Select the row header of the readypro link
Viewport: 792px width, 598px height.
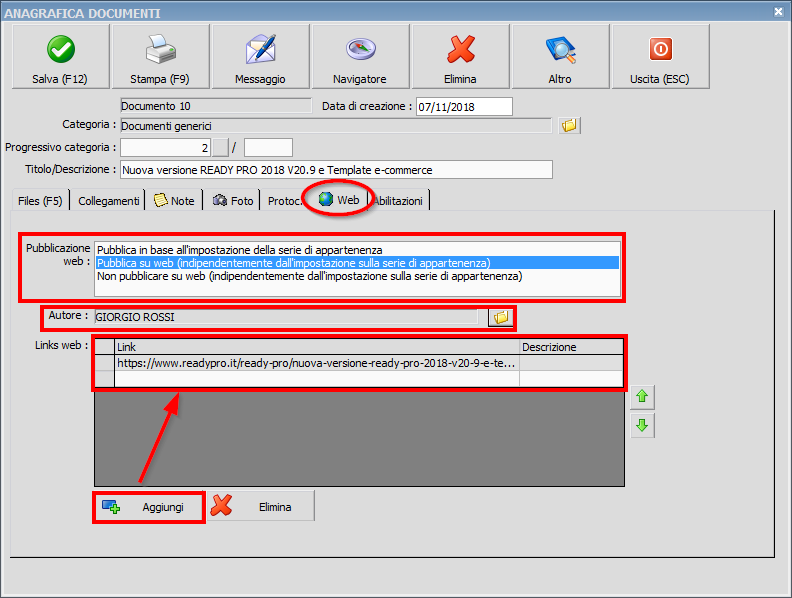pos(105,363)
